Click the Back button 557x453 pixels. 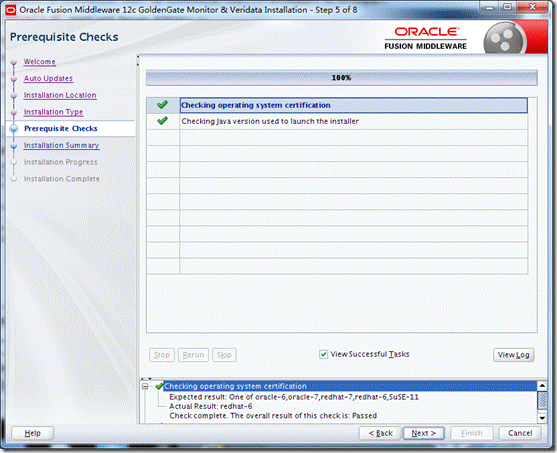tap(380, 433)
